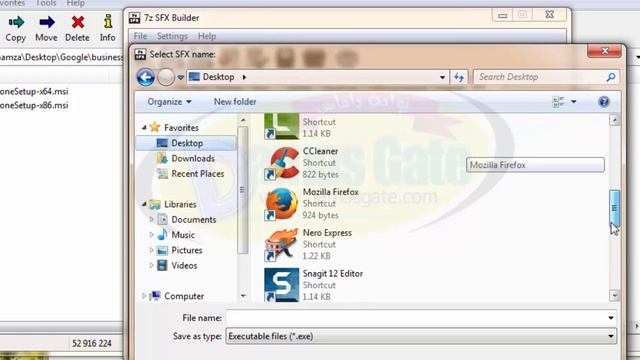Open the Tools menu in 7-Zip
The width and height of the screenshot is (640, 360).
46,3
